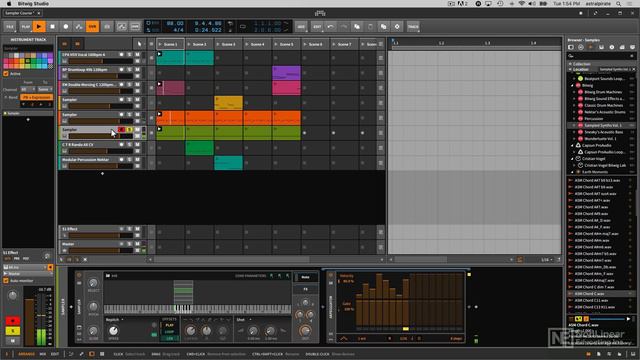This screenshot has height=360, width=640.
Task: Select Bitwig Drum Machines in the browser
Action: tap(603, 92)
